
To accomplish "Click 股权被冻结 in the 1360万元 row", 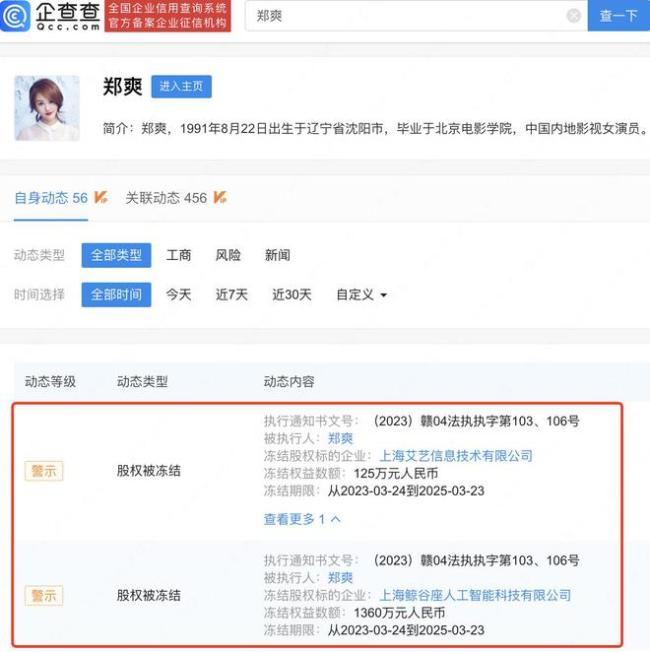I will tap(148, 595).
